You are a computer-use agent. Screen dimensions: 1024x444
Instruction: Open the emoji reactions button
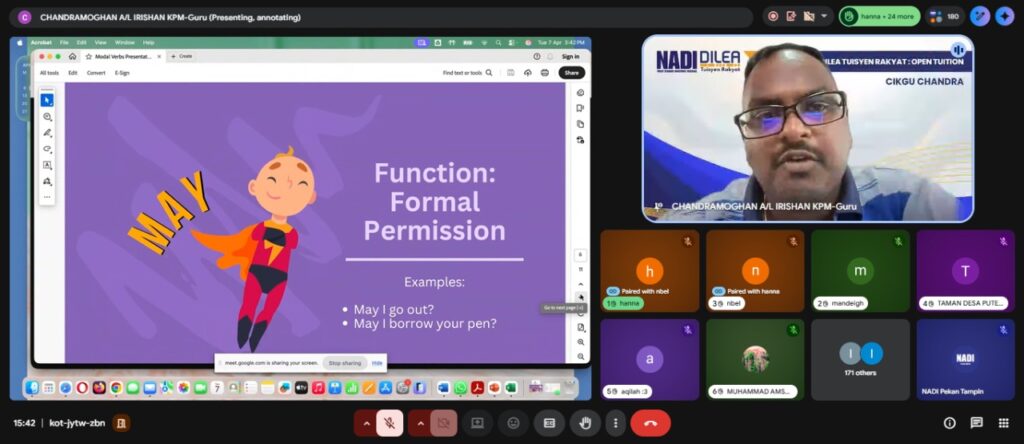514,423
